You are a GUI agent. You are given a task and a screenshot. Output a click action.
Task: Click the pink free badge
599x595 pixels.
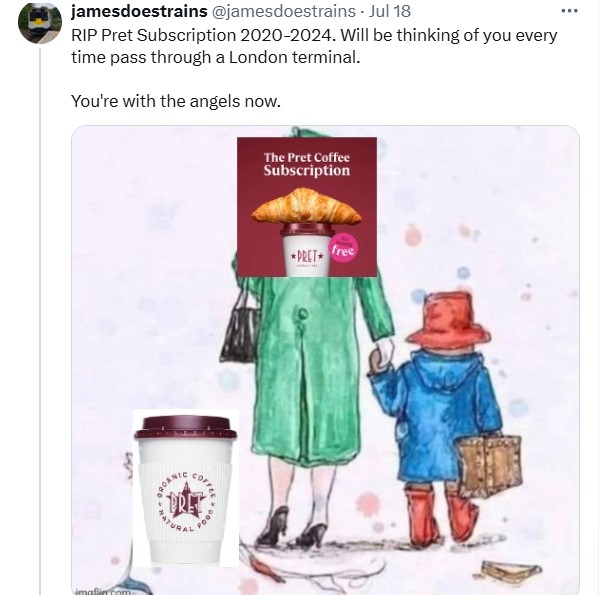(343, 249)
